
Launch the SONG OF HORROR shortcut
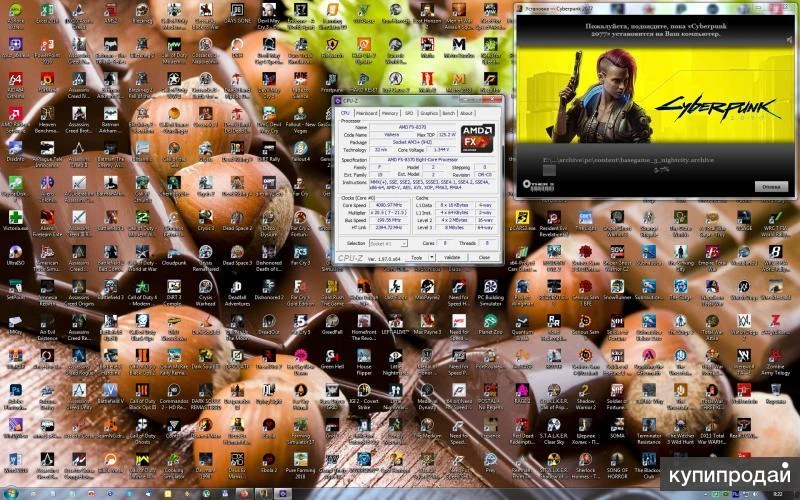click(617, 463)
